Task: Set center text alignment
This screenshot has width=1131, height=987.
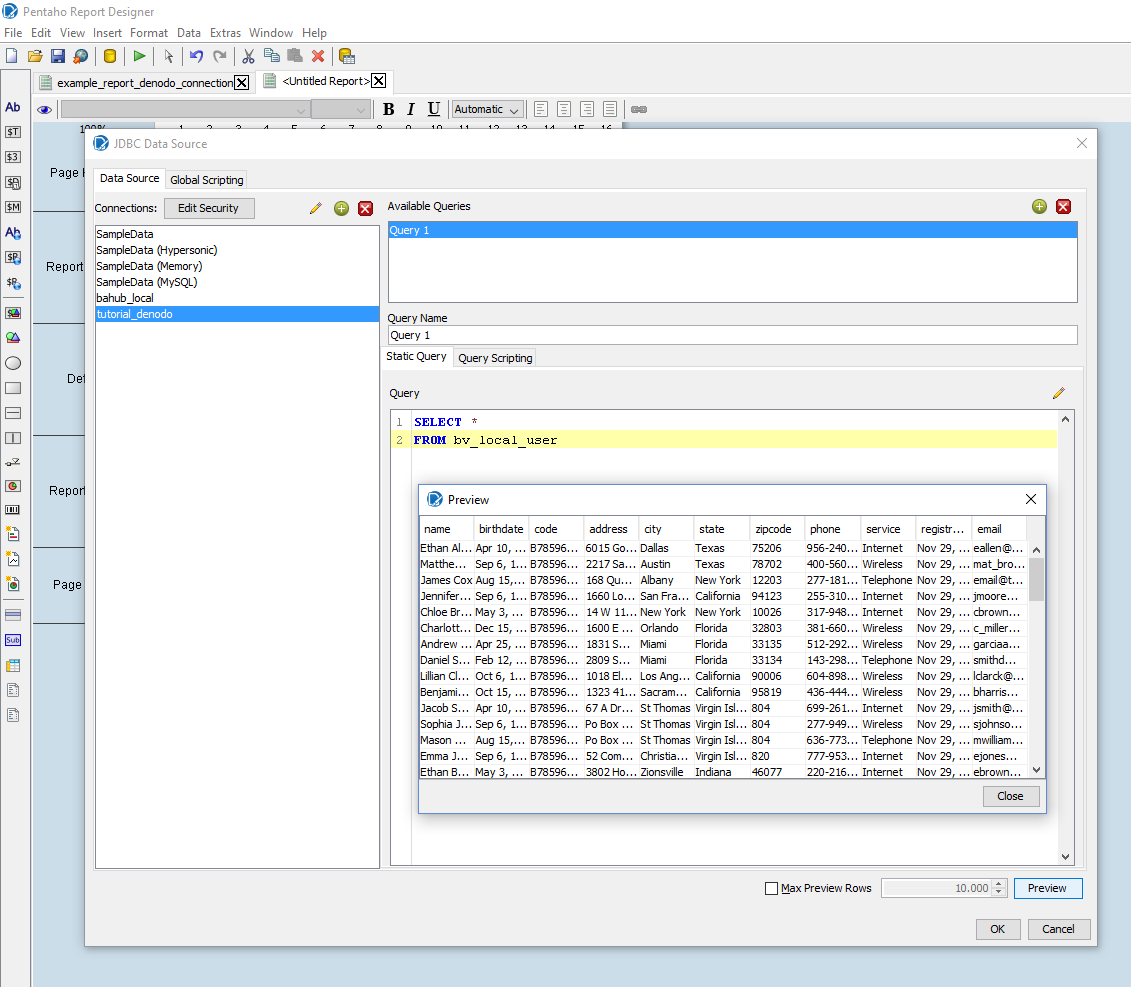Action: point(564,109)
